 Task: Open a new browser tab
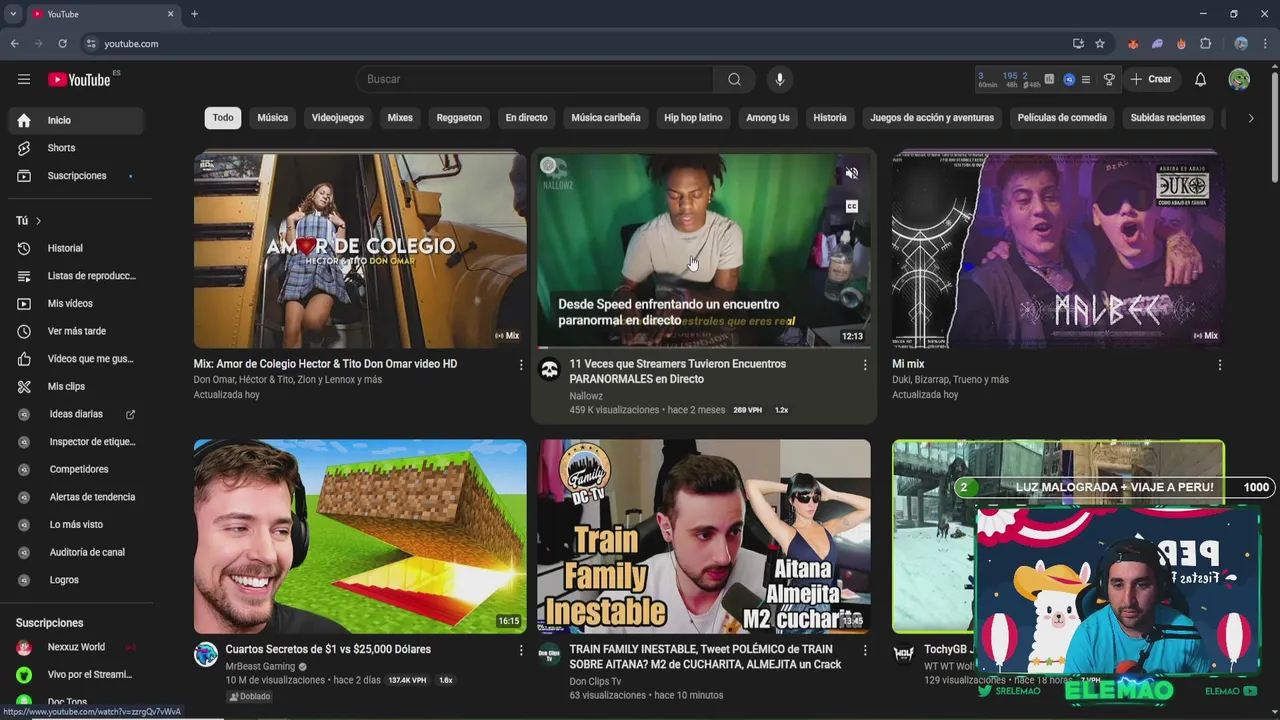(x=195, y=14)
